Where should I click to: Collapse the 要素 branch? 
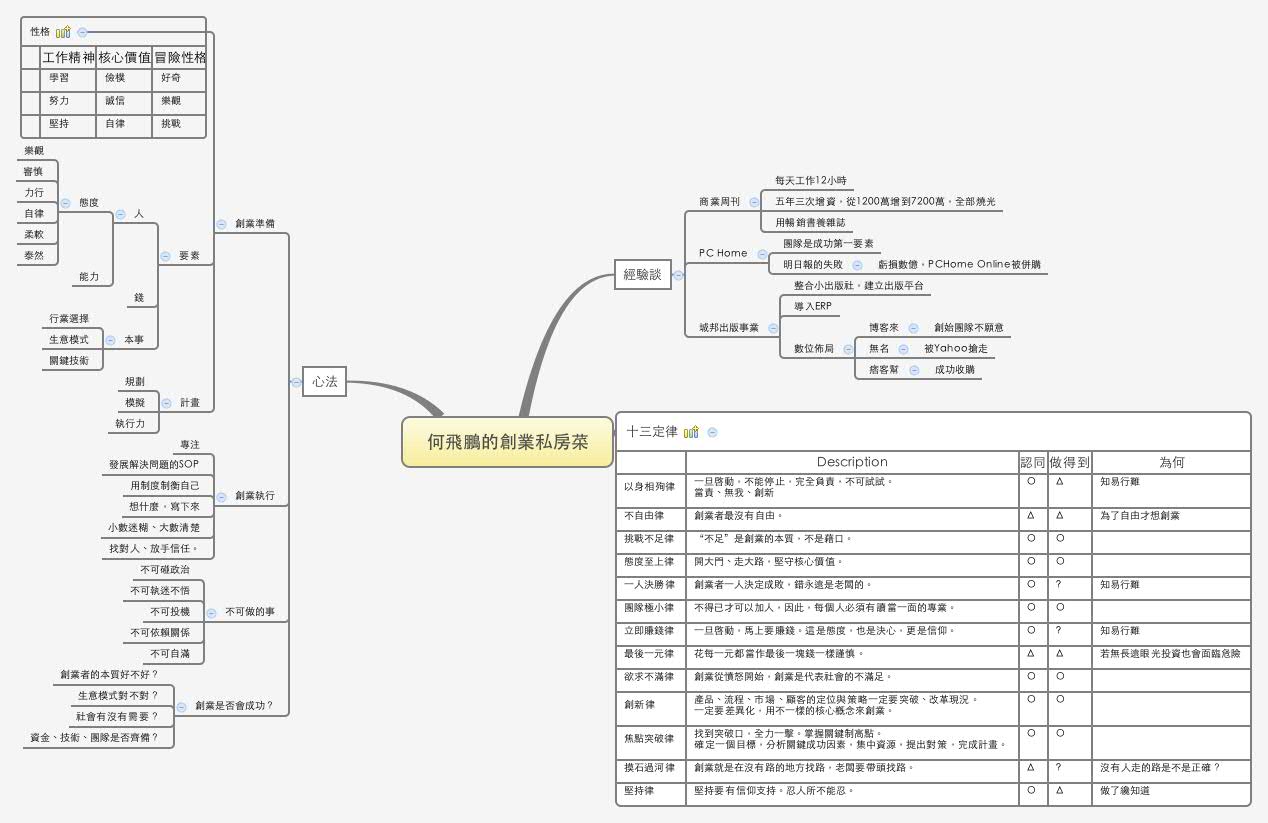(x=165, y=256)
